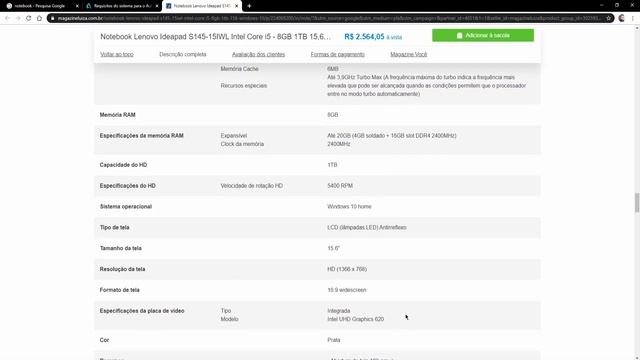Click Voltar ao topo link

tap(117, 54)
